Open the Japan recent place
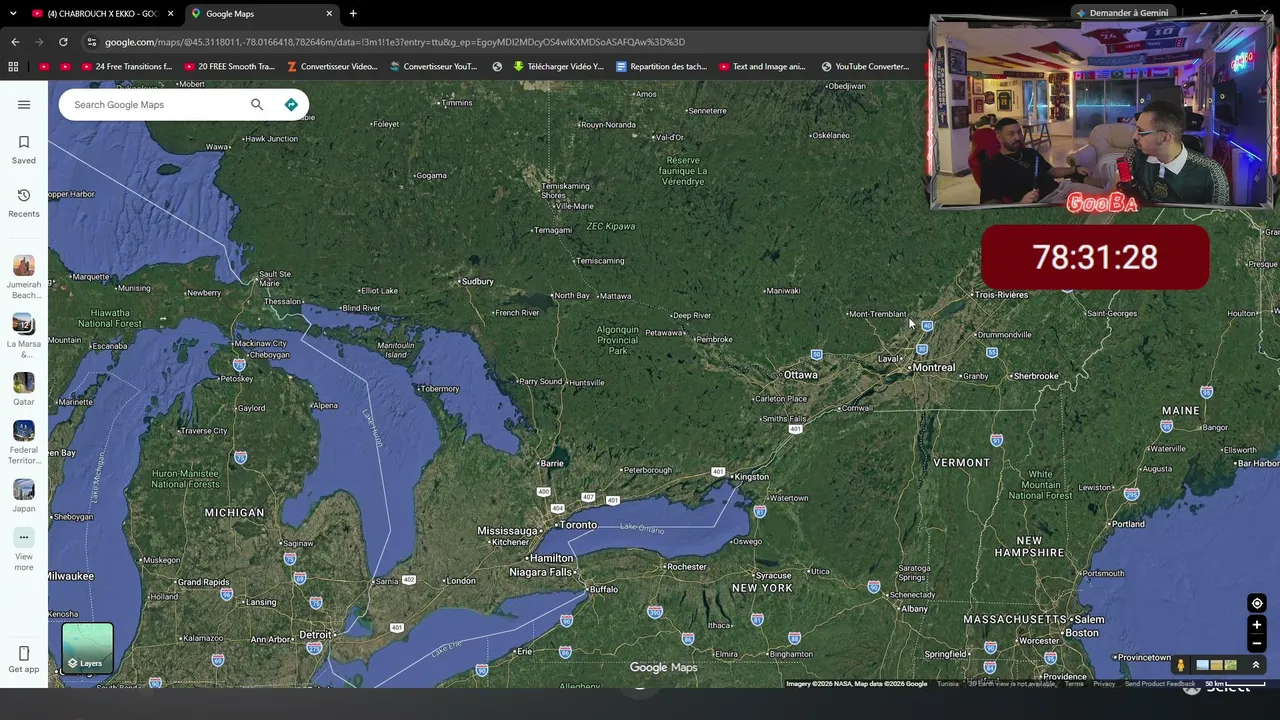The image size is (1280, 720). pos(24,495)
